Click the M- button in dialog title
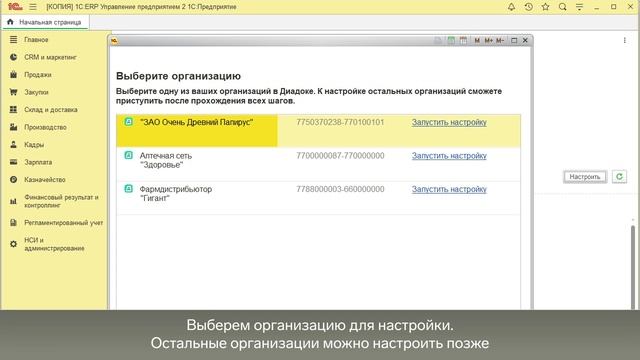Screen dimensions: 640x360 pyautogui.click(x=500, y=40)
